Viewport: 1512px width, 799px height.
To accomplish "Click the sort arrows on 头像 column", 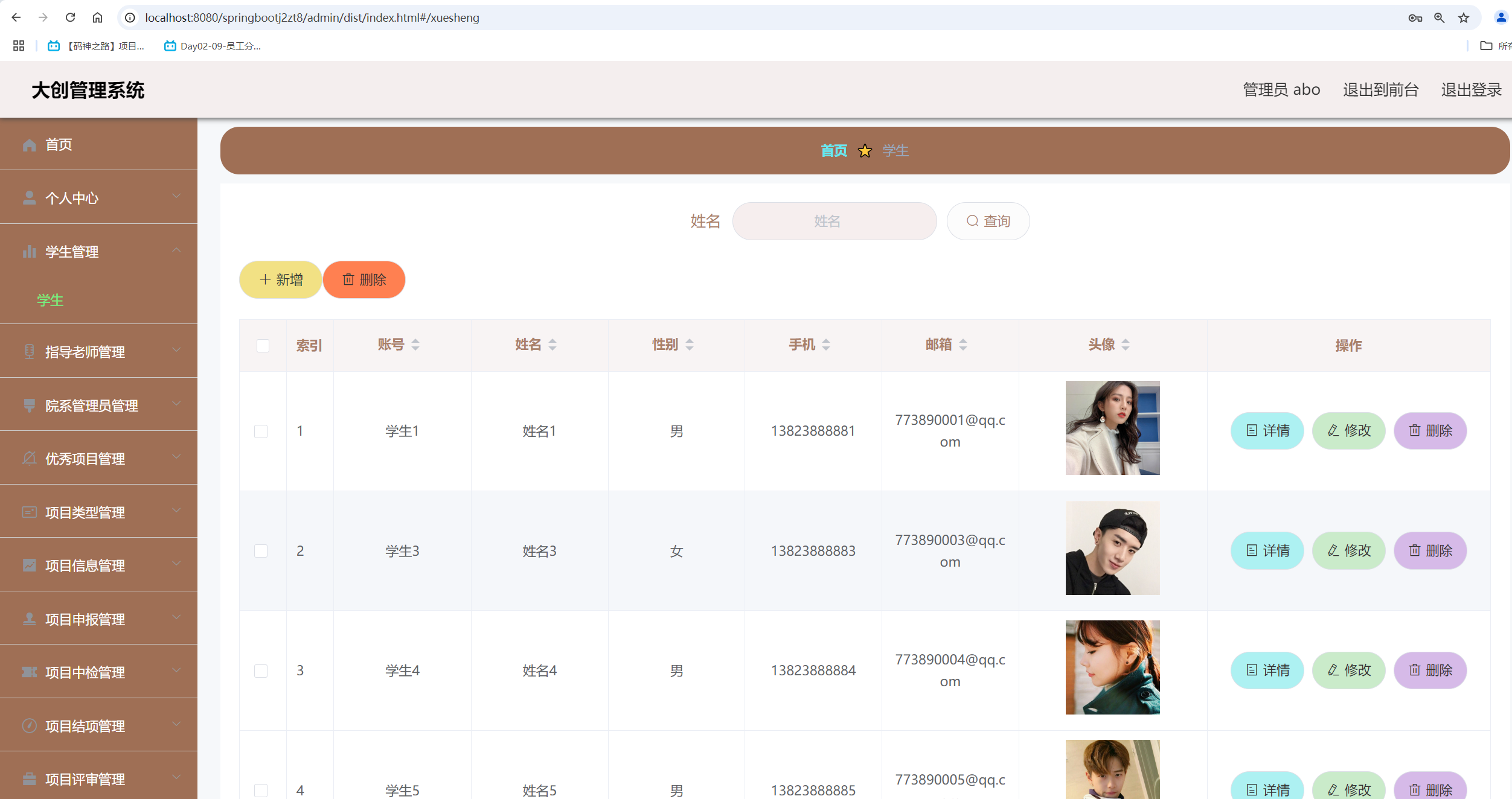I will click(x=1126, y=345).
